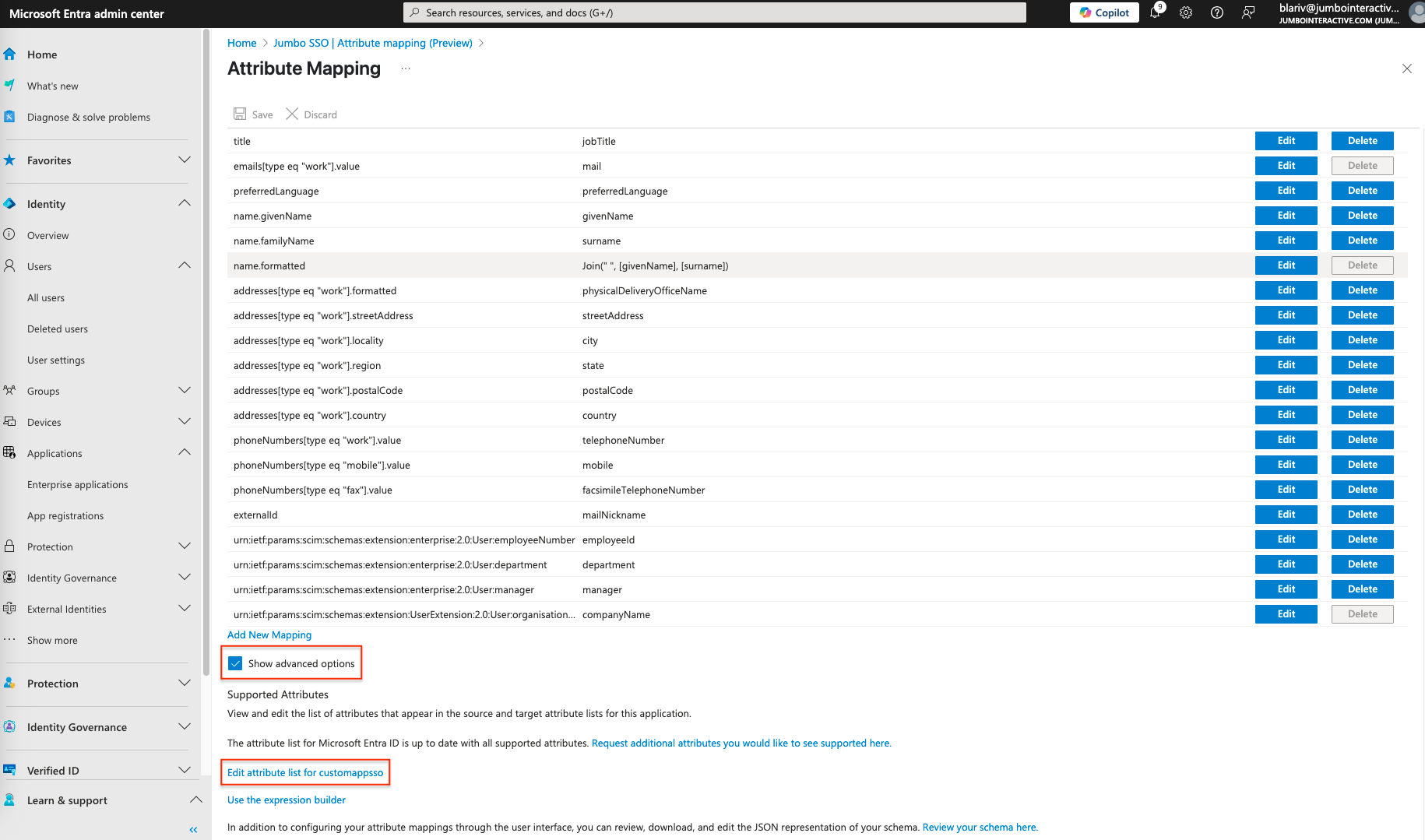Click the Diagnose & solve problems icon
This screenshot has height=840, width=1425.
tap(9, 117)
